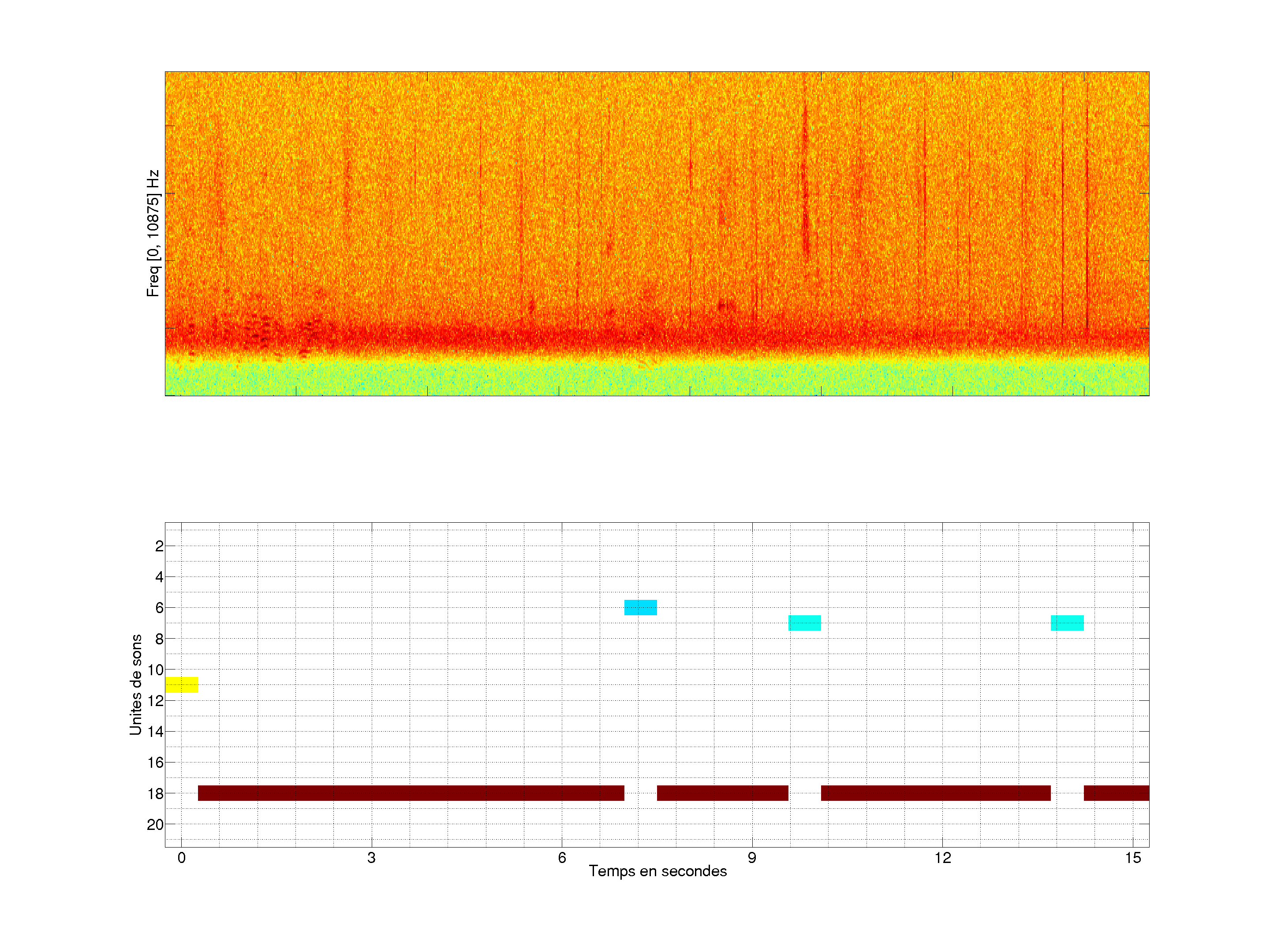This screenshot has width=1270, height=952.
Task: Click the x-axis tick label 0
Action: [181, 858]
